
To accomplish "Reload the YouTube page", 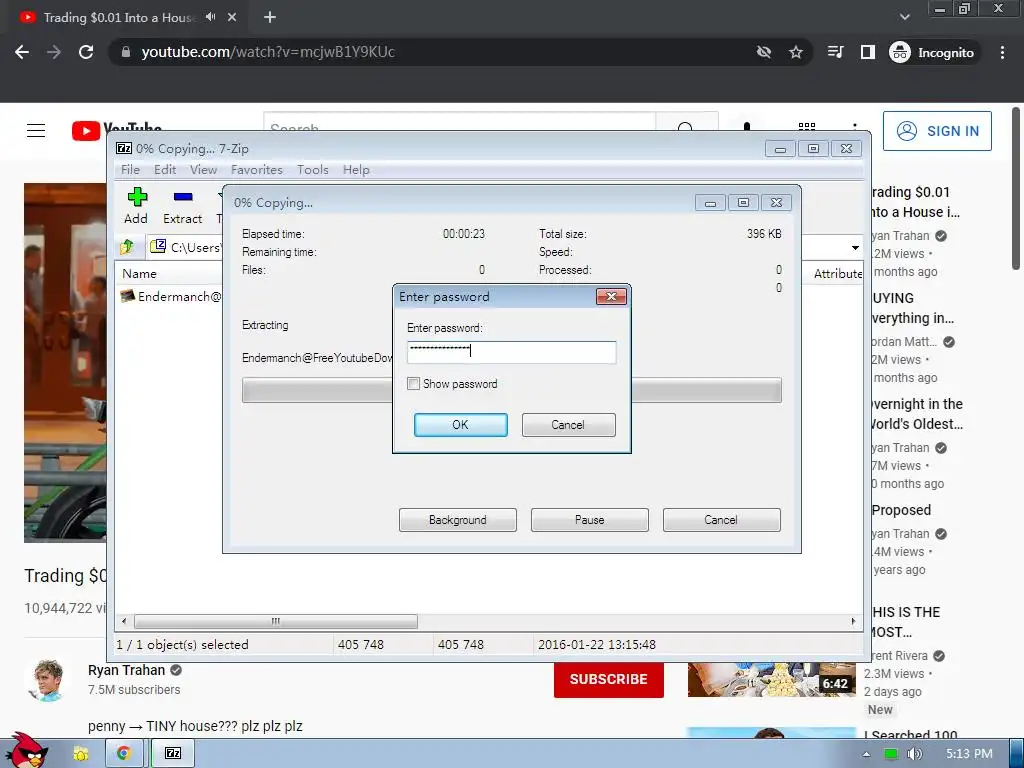I will 86,52.
